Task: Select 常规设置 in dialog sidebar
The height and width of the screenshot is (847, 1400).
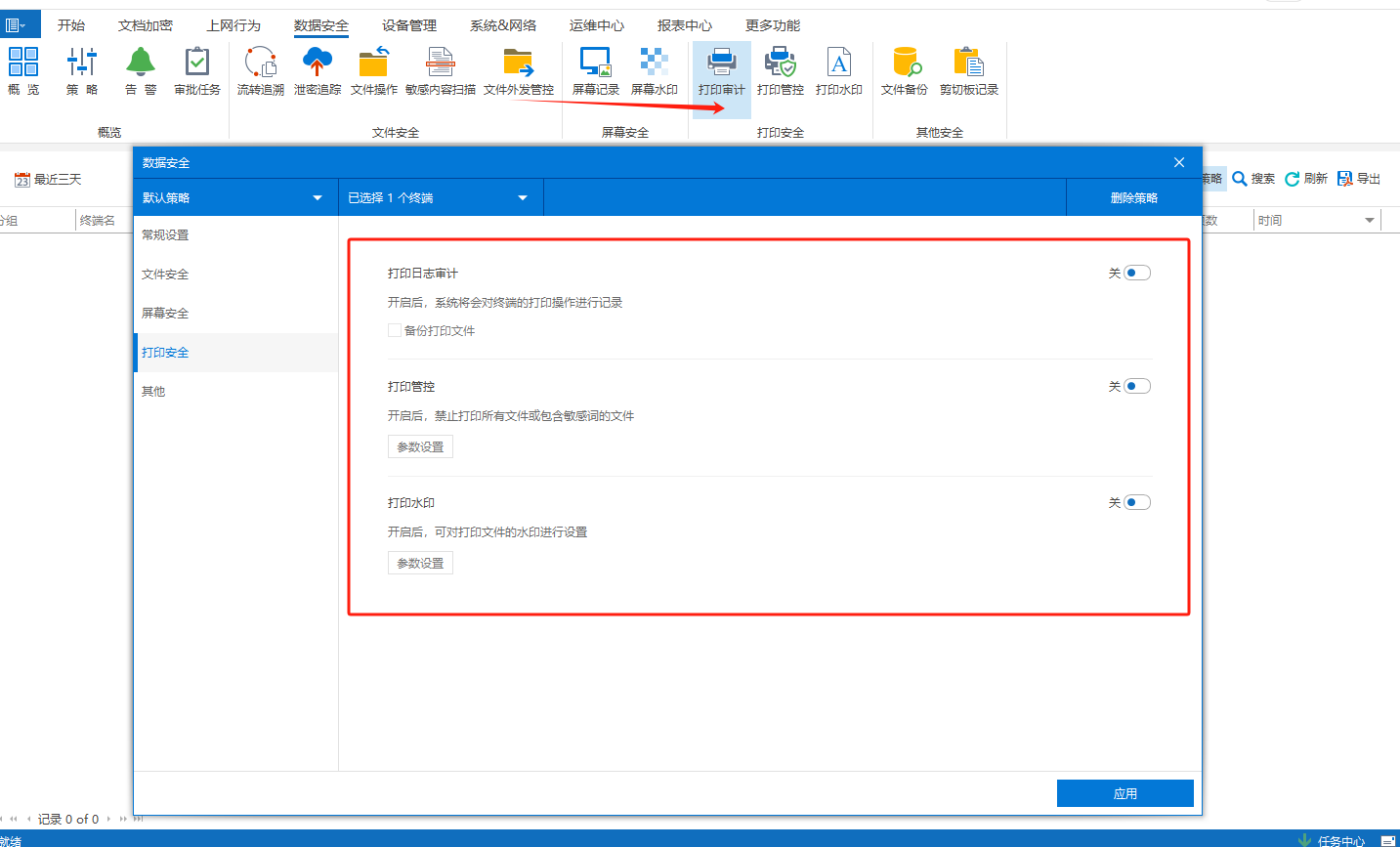Action: point(235,235)
